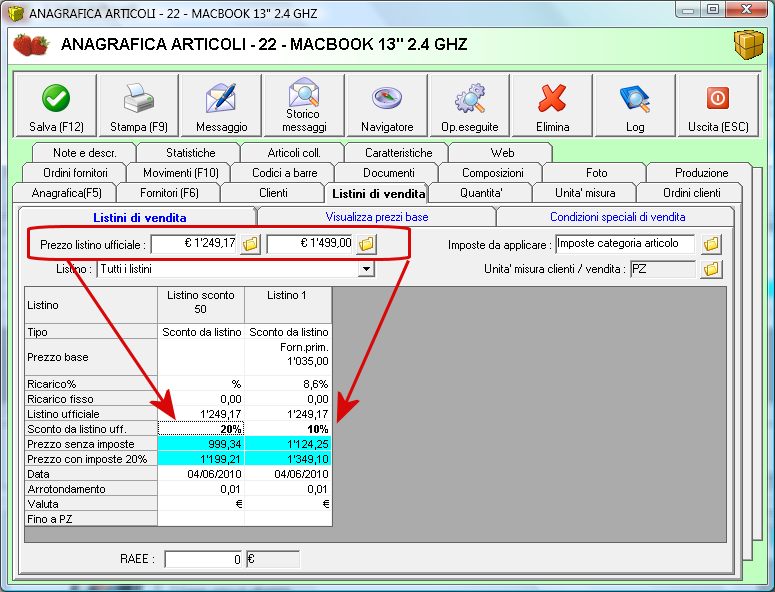The width and height of the screenshot is (775, 592).
Task: Click the 1'124,25 price cell
Action: (x=288, y=444)
